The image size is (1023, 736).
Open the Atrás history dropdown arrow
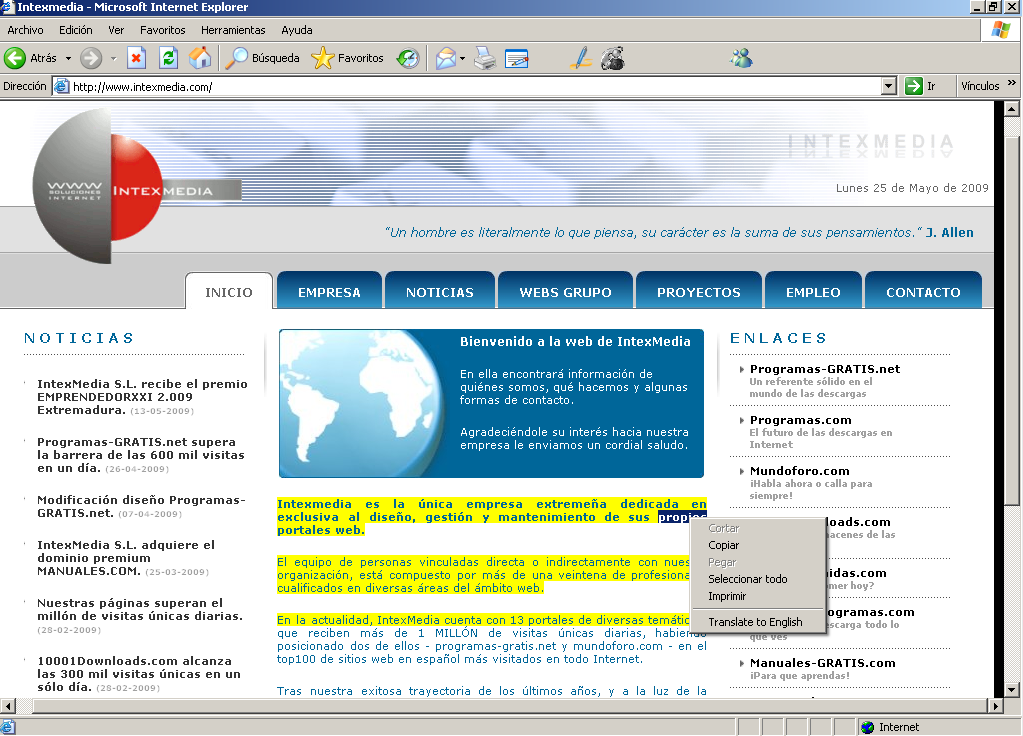click(x=68, y=58)
